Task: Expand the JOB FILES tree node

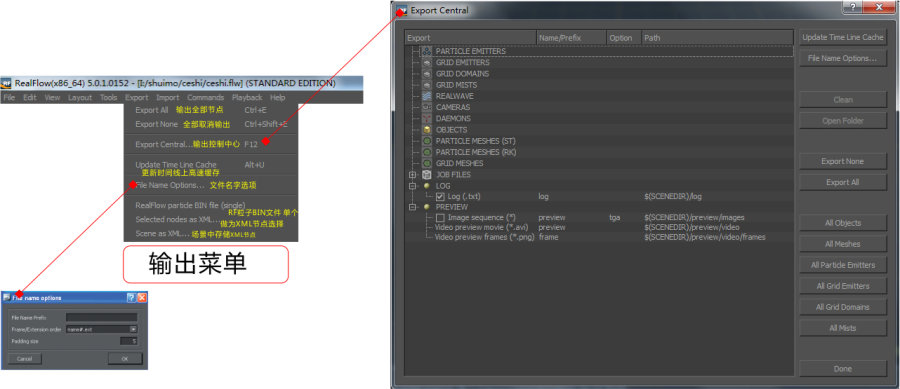Action: coord(412,174)
